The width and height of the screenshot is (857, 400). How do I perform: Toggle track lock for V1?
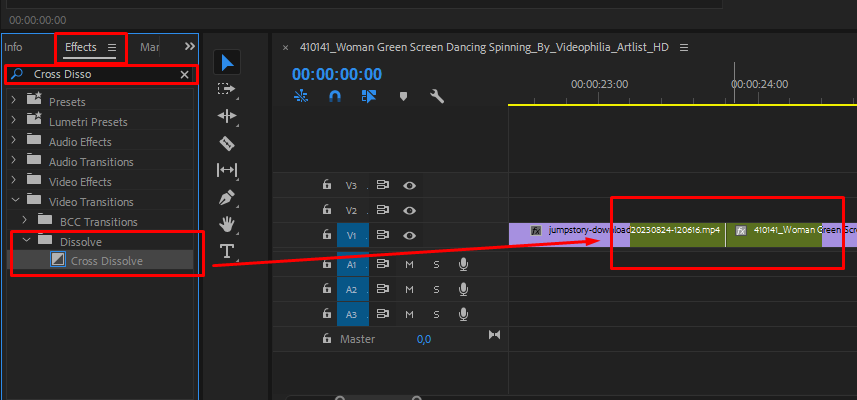pos(327,235)
